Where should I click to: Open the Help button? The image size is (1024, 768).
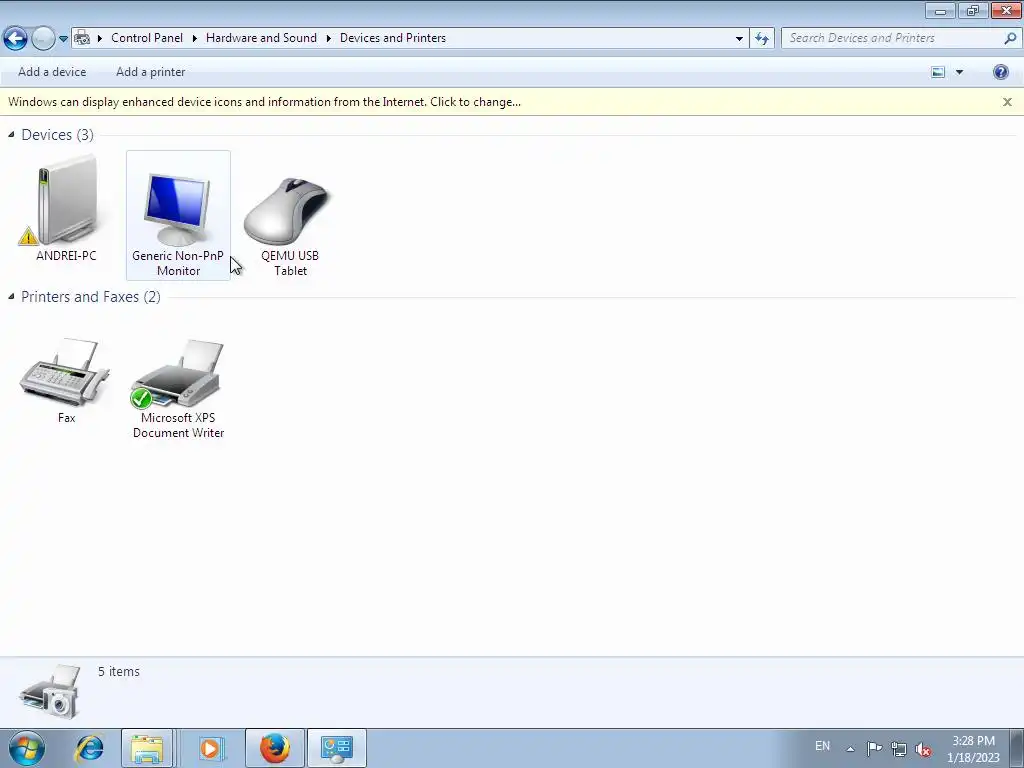1000,72
